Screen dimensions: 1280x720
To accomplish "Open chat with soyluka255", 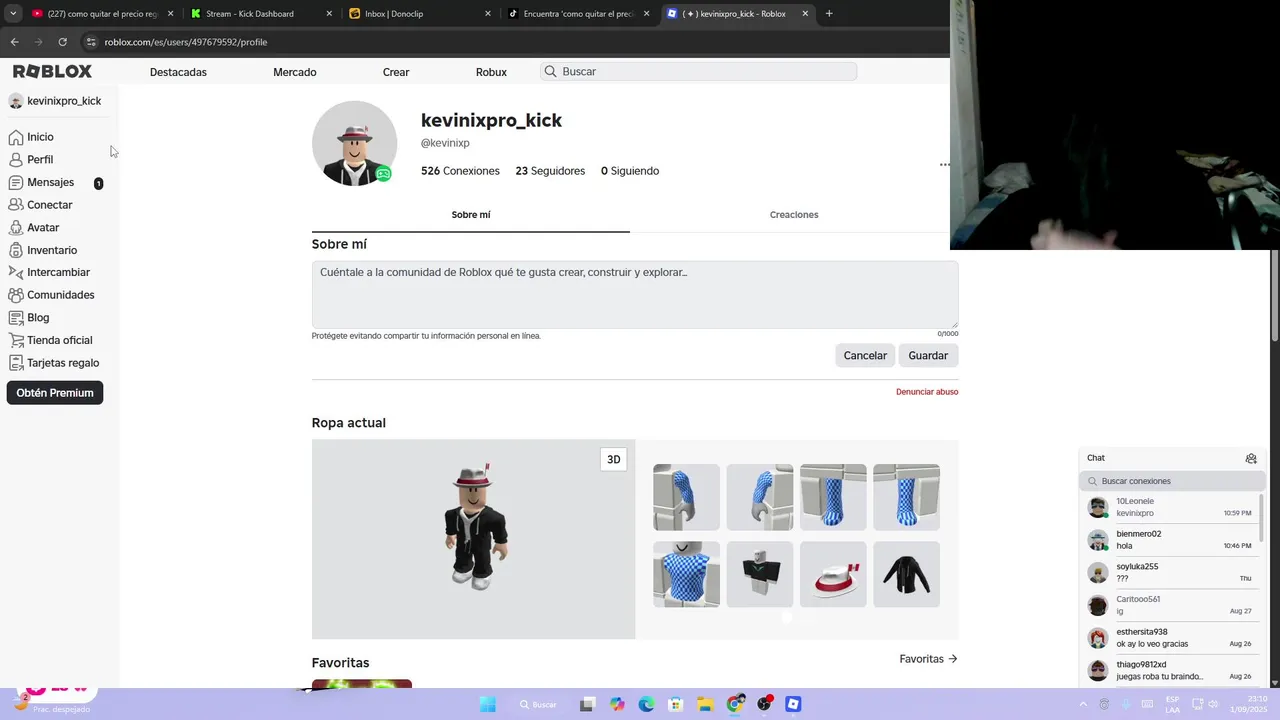I will click(x=1170, y=573).
